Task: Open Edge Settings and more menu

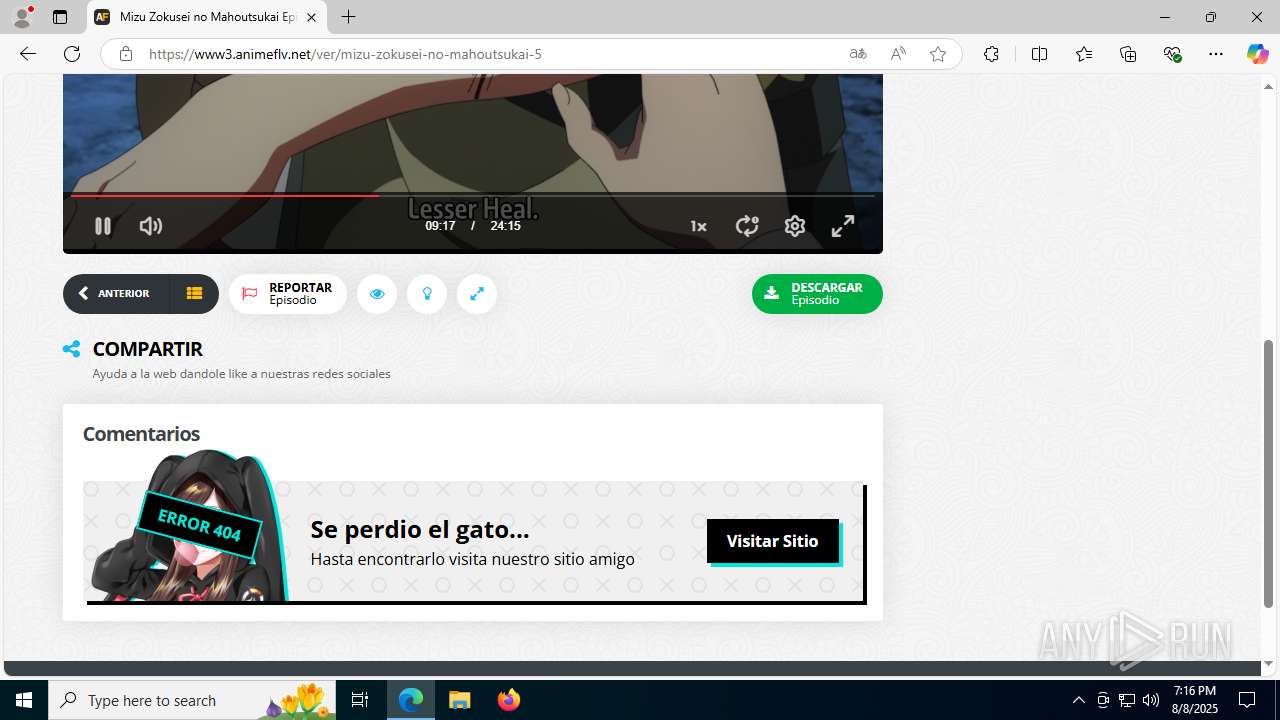Action: click(1216, 54)
